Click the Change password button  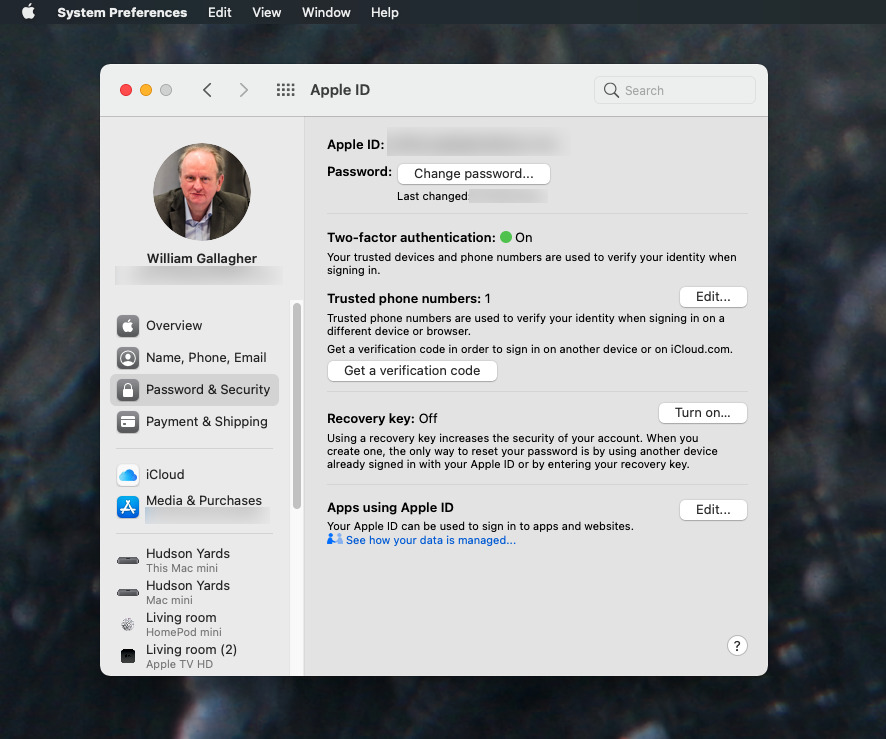tap(474, 173)
